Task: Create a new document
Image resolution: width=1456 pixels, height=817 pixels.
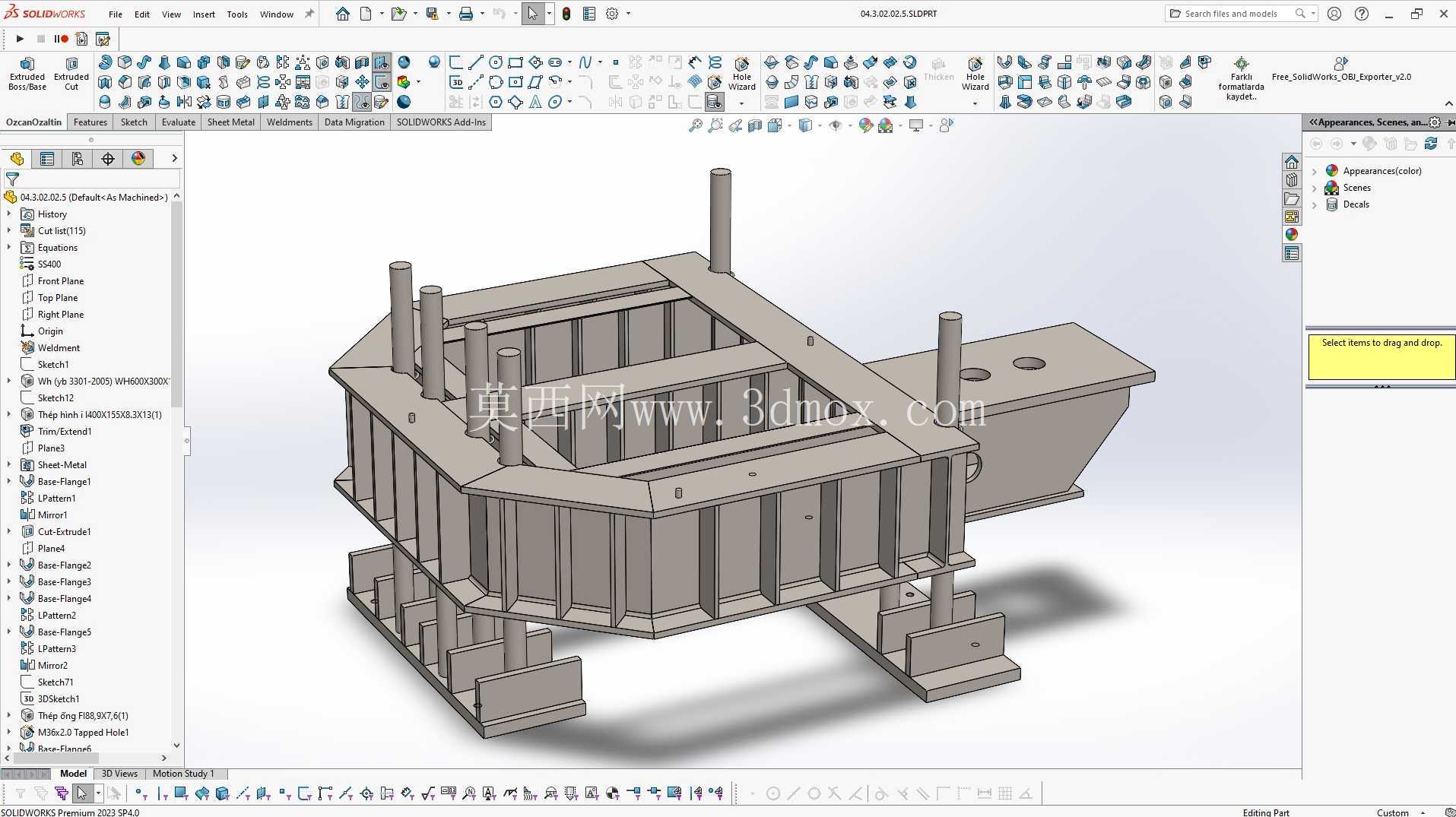Action: point(366,14)
